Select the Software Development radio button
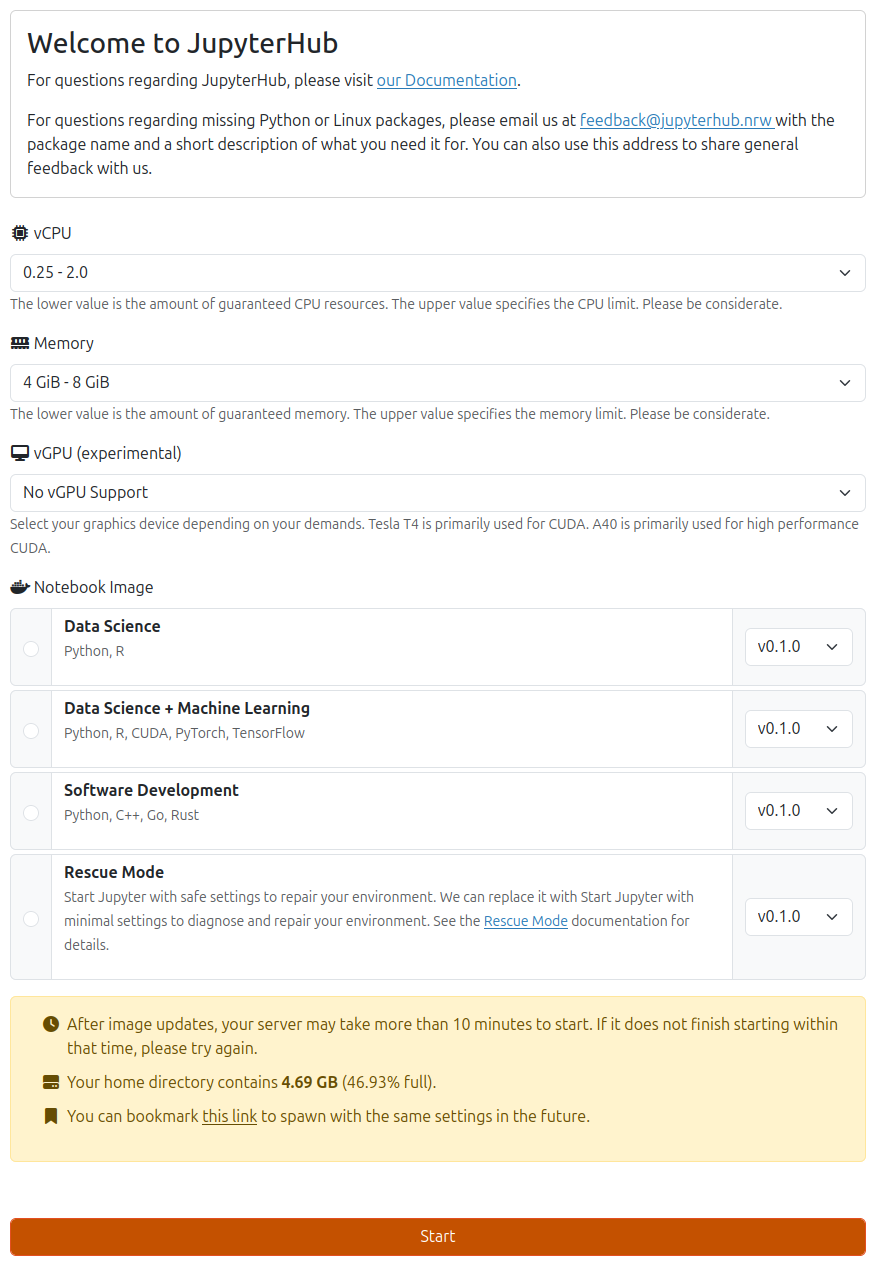 (x=31, y=812)
